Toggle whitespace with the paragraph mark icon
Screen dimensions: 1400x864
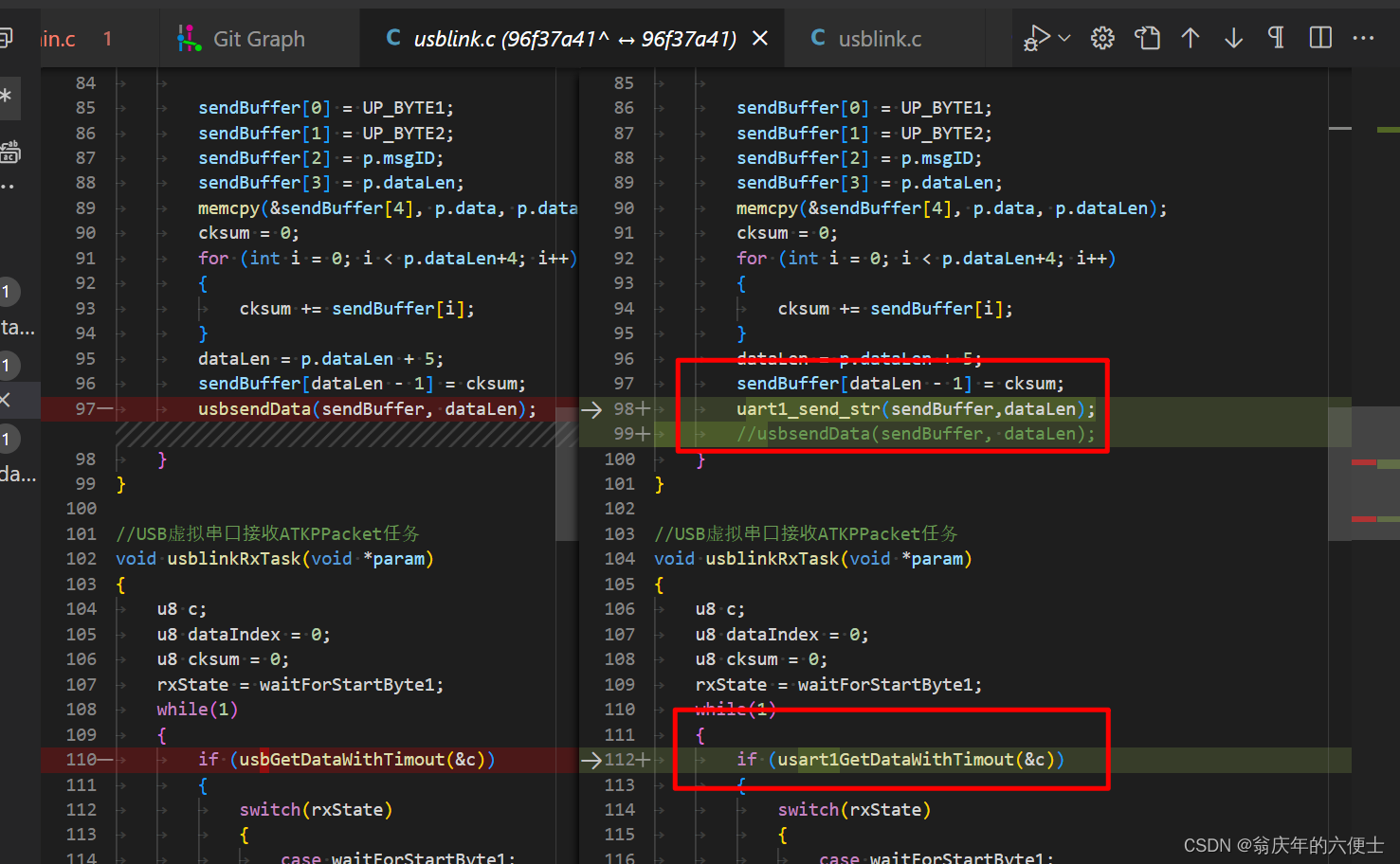coord(1276,38)
